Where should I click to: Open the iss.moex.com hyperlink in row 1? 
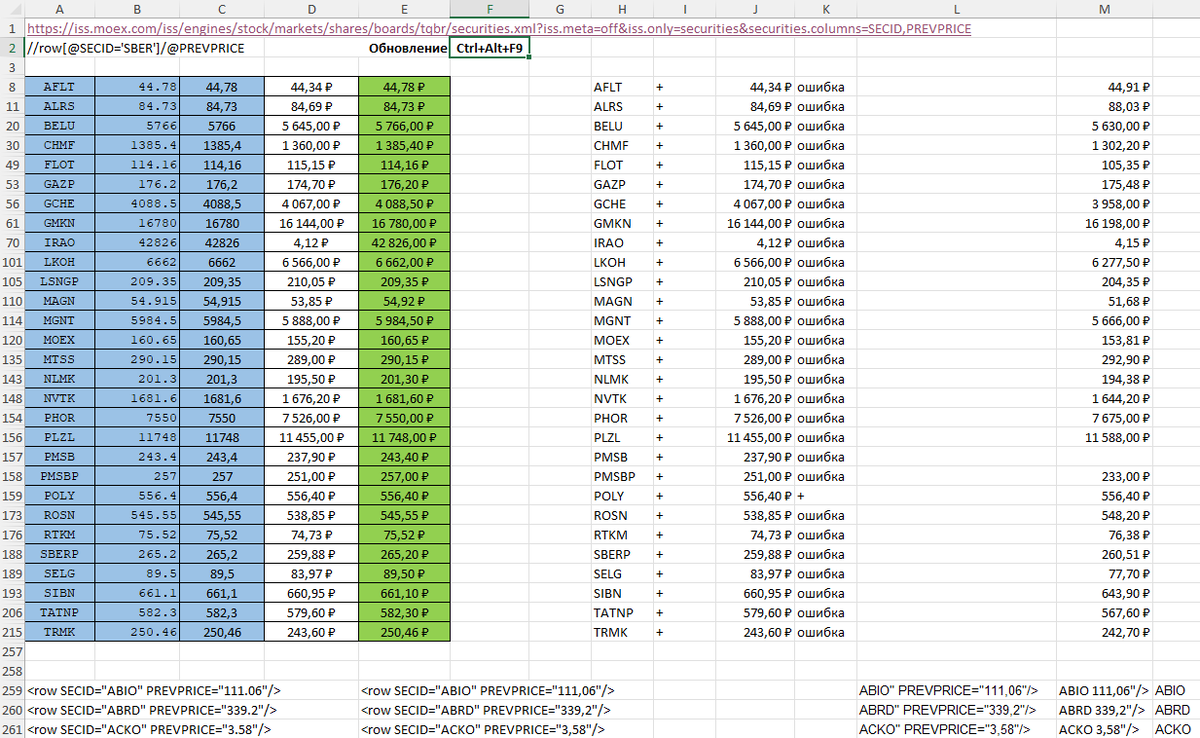[x=500, y=29]
